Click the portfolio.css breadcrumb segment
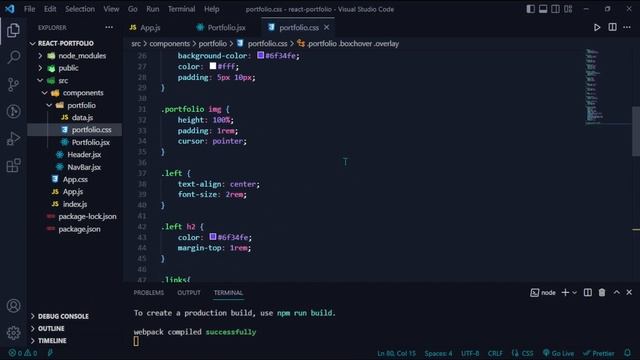The image size is (640, 360). 267,44
